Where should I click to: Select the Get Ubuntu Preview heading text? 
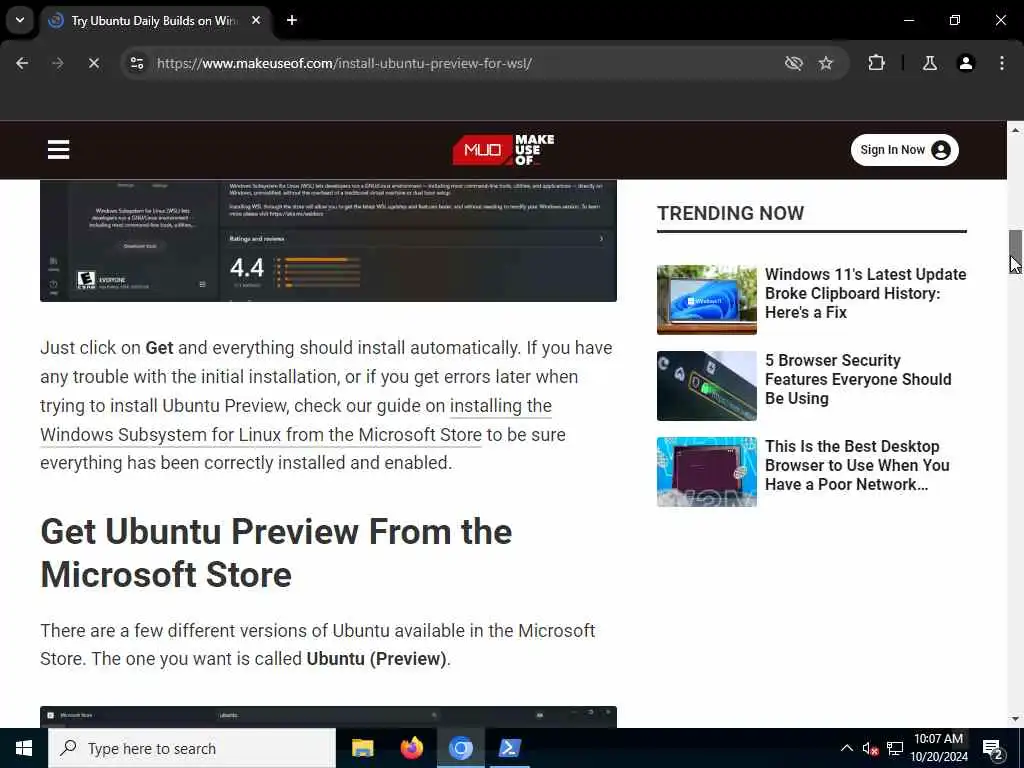(276, 553)
